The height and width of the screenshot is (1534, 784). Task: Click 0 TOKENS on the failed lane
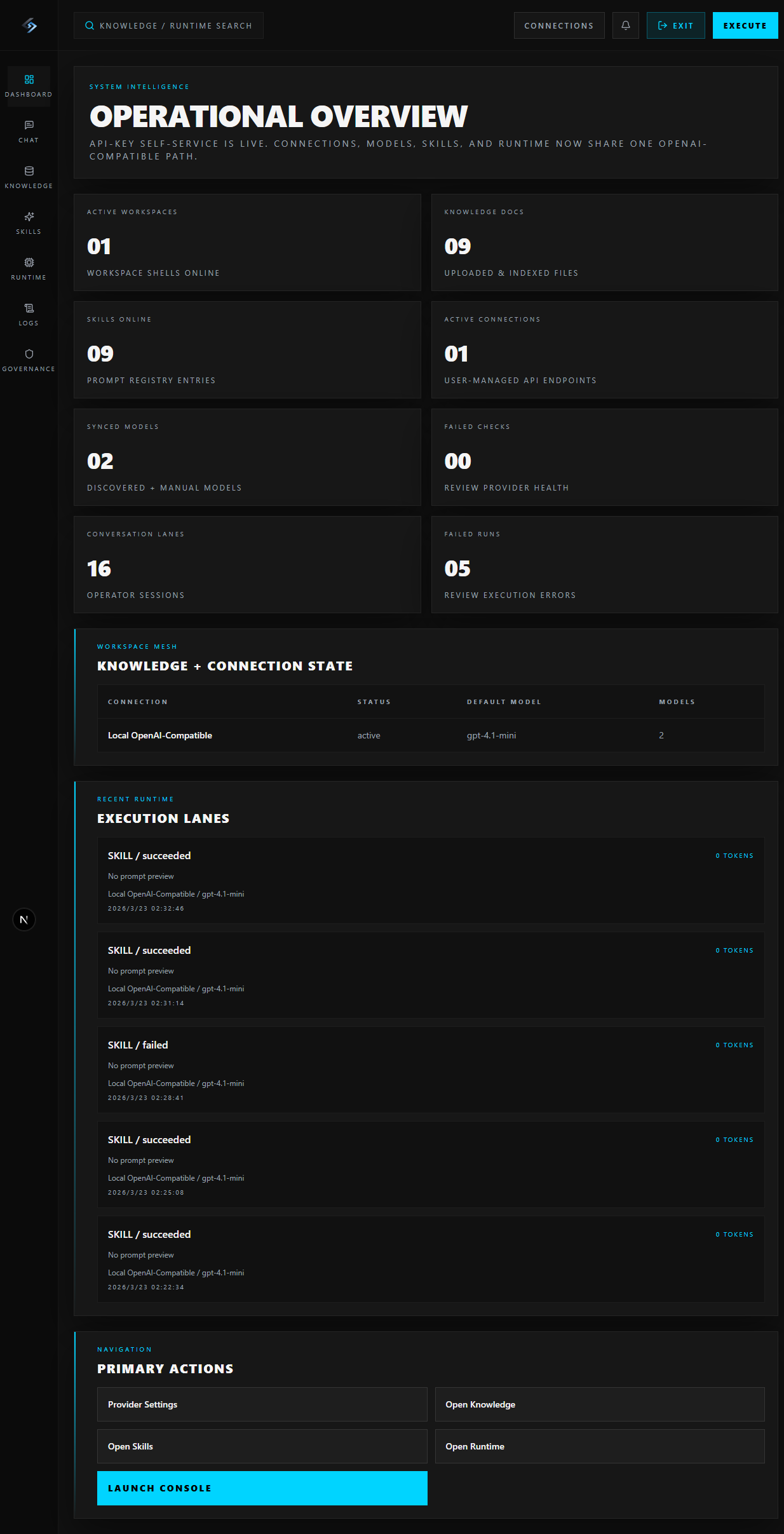(x=734, y=1045)
